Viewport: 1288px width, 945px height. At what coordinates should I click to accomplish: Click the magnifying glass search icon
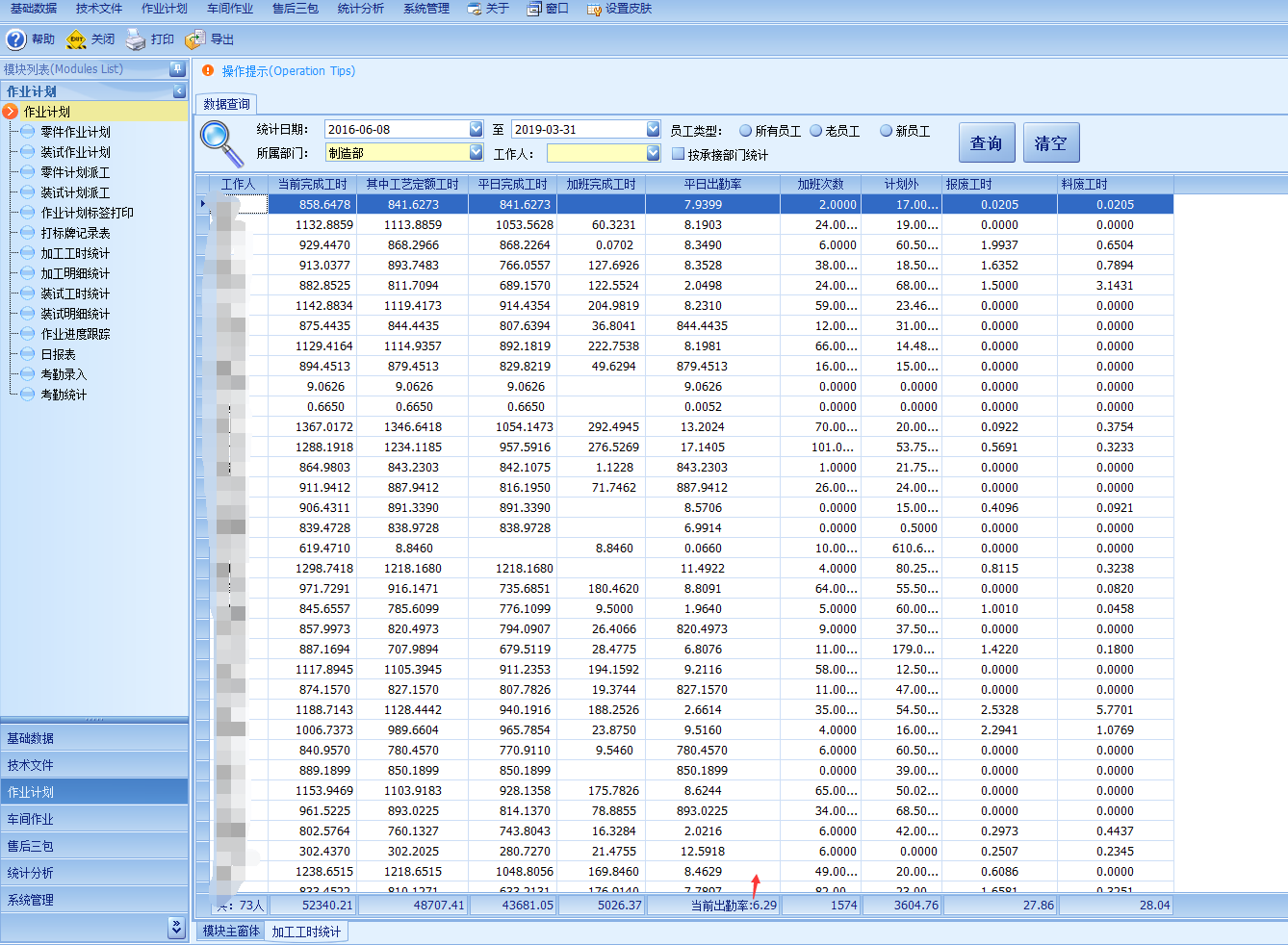click(x=221, y=142)
